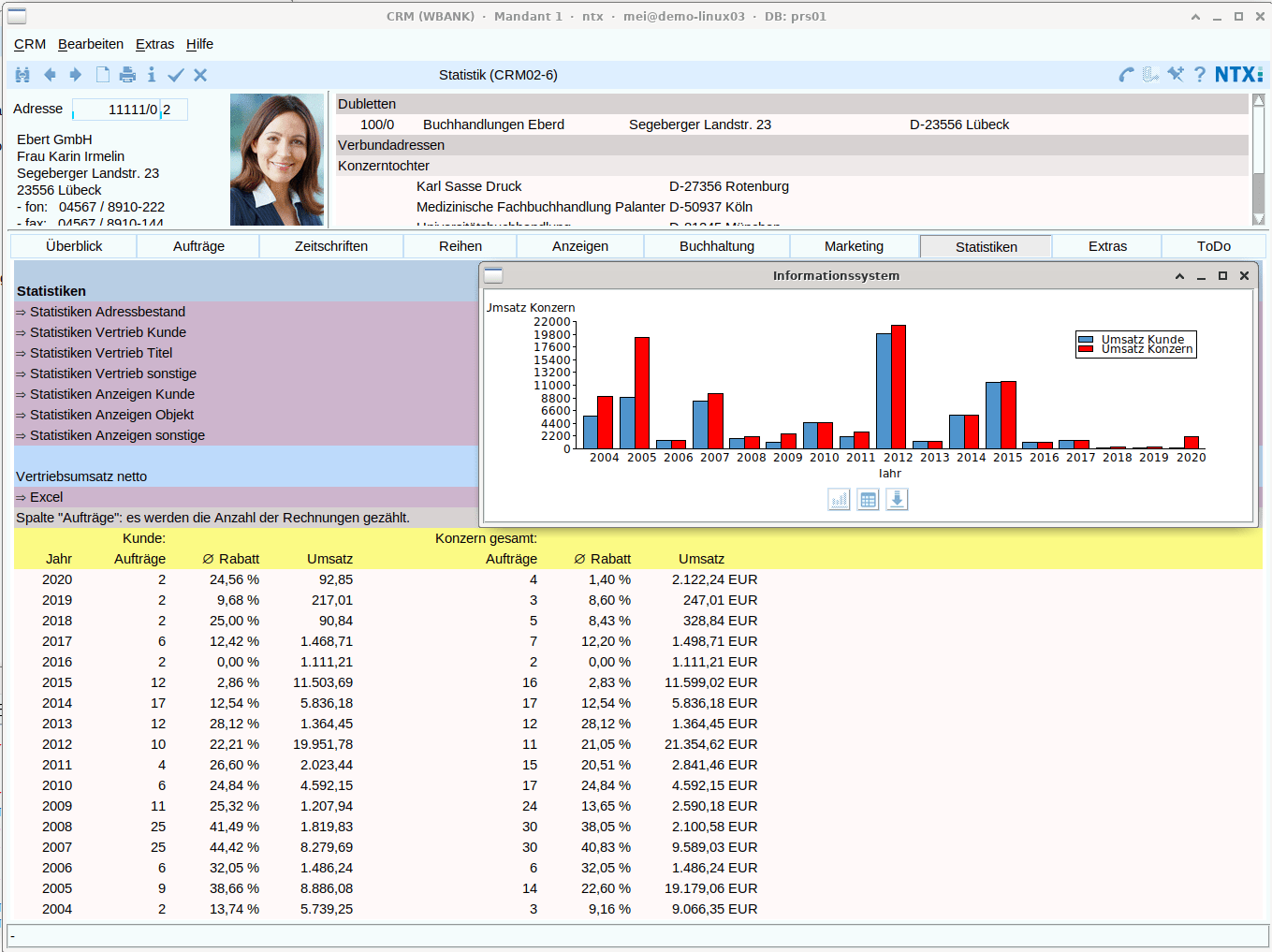Viewport: 1272px width, 952px height.
Task: Open help via the question mark icon
Action: click(x=1199, y=75)
